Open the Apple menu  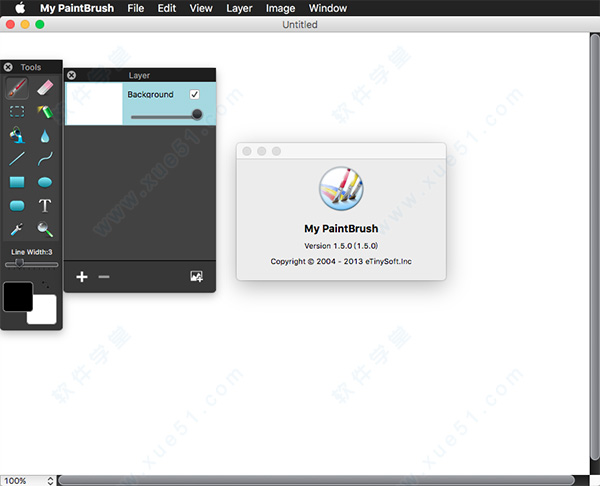point(20,8)
